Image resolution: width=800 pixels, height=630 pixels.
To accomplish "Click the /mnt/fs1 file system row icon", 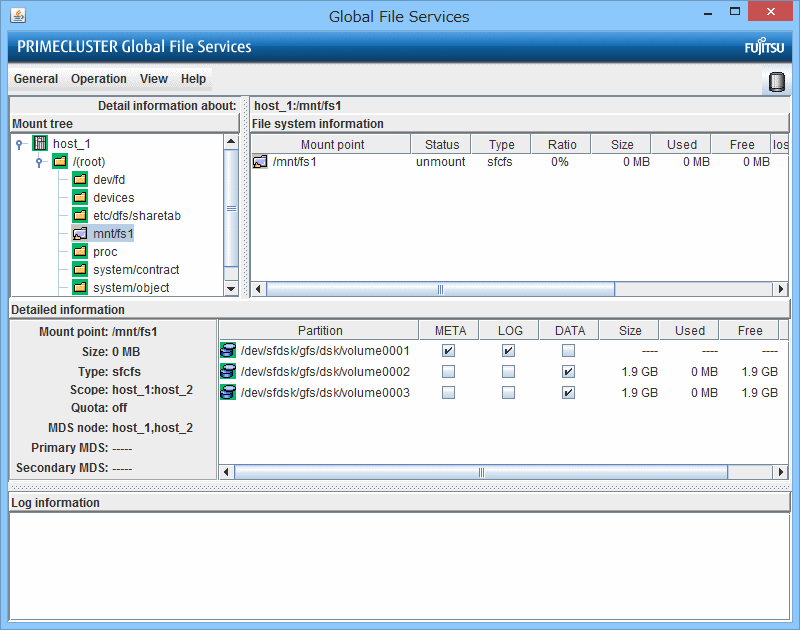I will pyautogui.click(x=260, y=162).
